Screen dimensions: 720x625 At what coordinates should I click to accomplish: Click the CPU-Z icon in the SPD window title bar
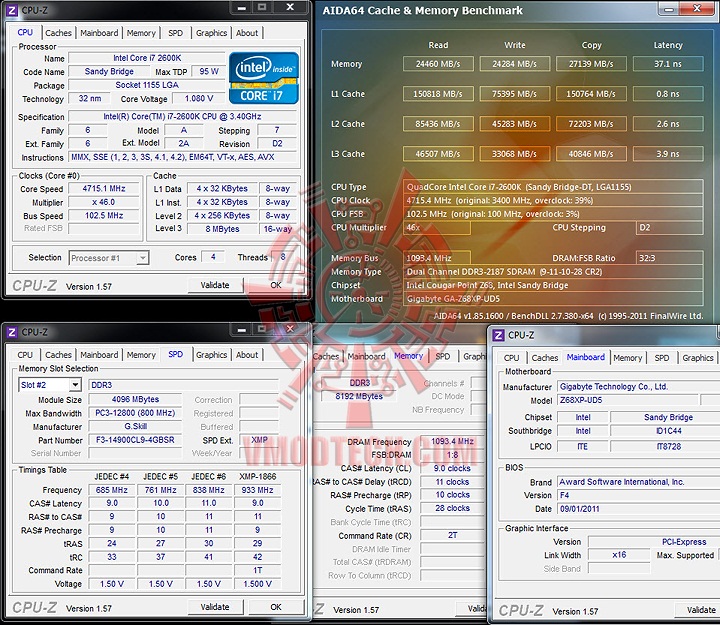(12, 332)
